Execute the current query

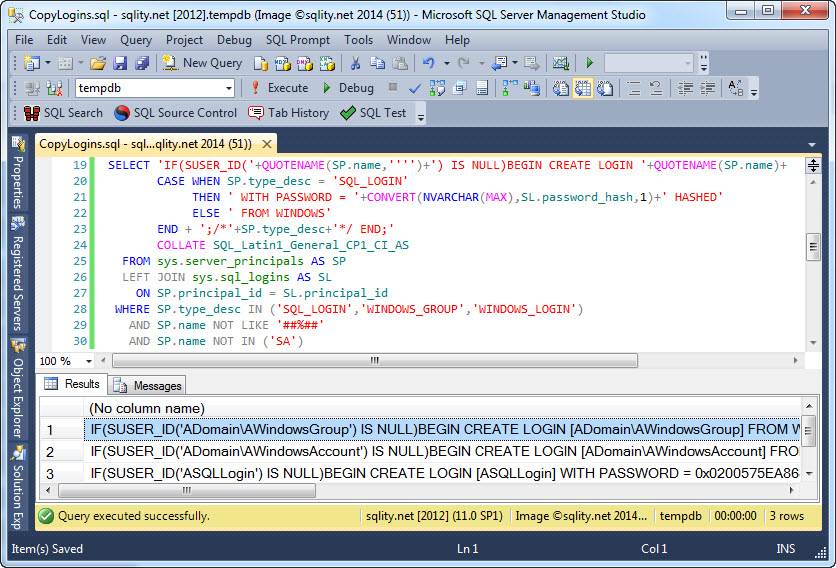tap(279, 88)
